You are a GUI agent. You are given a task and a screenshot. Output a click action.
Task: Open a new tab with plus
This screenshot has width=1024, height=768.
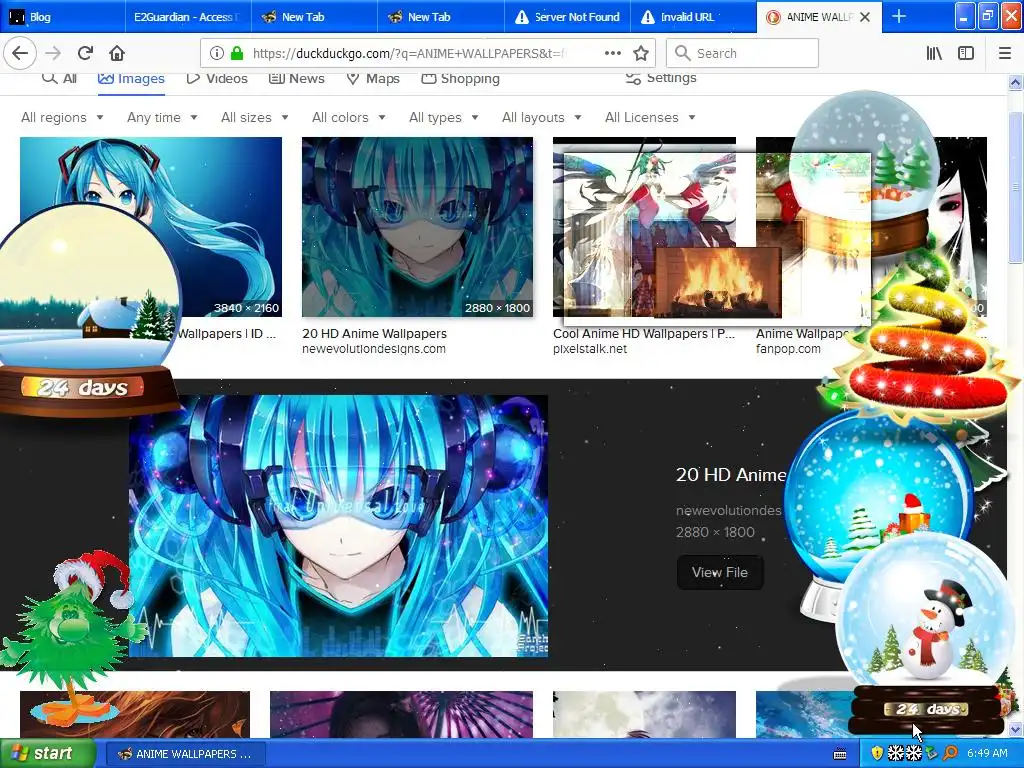(899, 16)
